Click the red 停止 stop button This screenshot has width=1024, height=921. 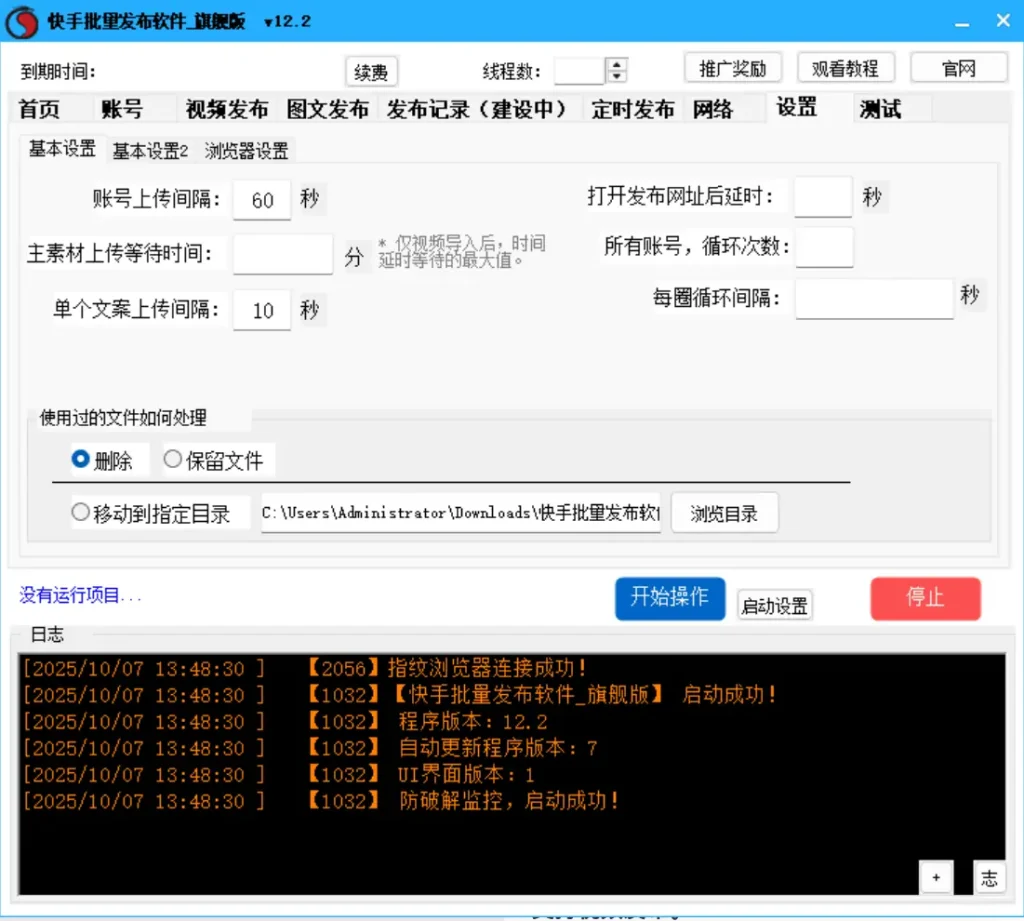tap(924, 597)
